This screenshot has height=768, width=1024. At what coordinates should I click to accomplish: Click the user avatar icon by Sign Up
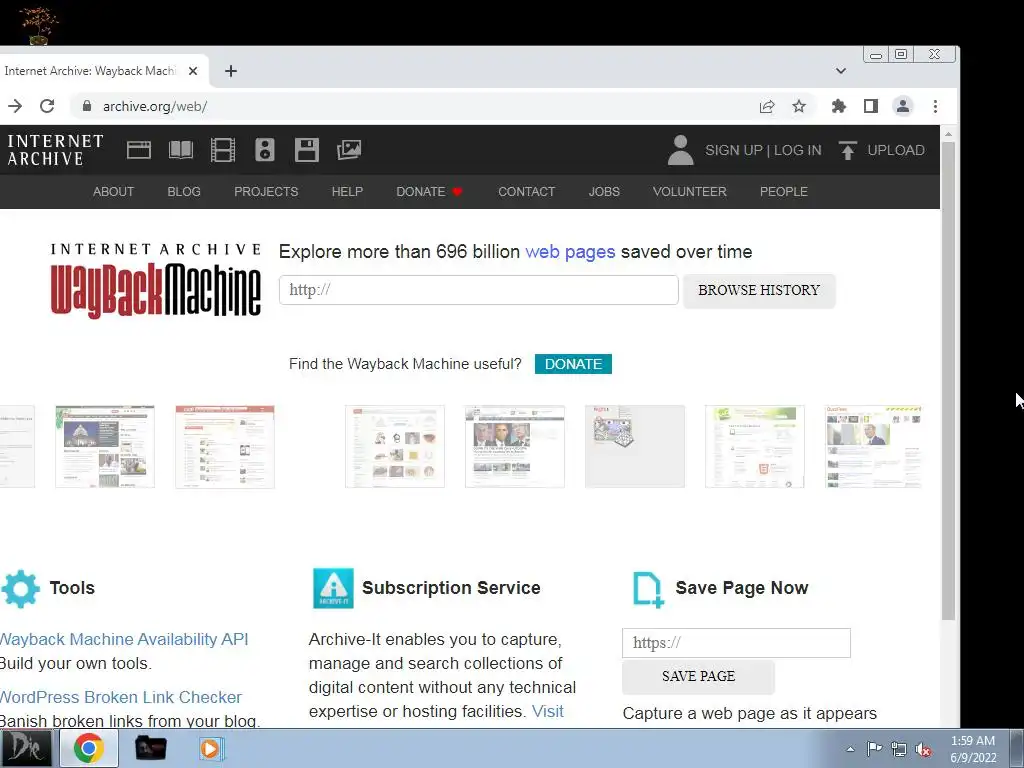[680, 150]
